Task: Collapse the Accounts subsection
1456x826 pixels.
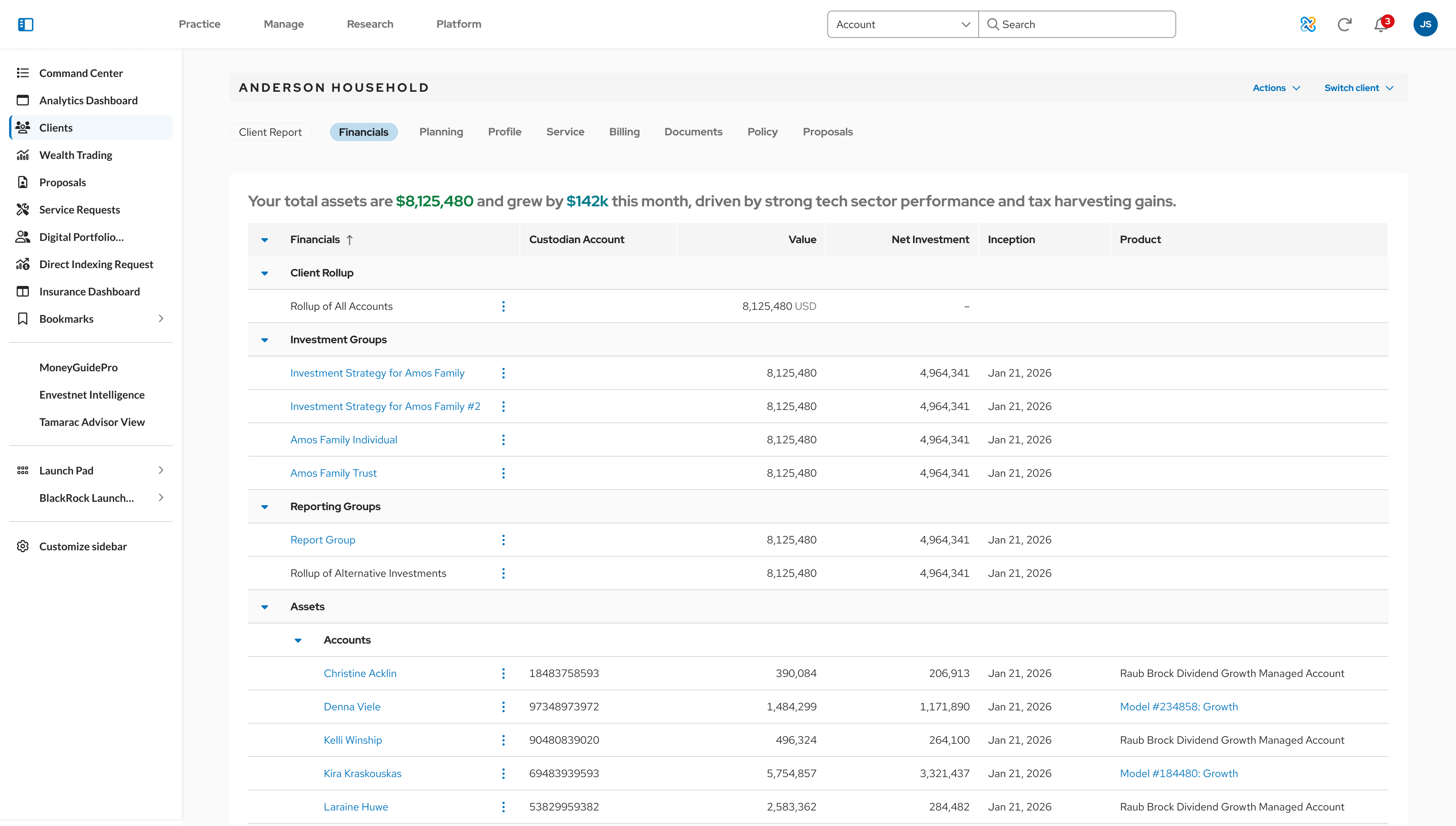Action: pyautogui.click(x=298, y=641)
